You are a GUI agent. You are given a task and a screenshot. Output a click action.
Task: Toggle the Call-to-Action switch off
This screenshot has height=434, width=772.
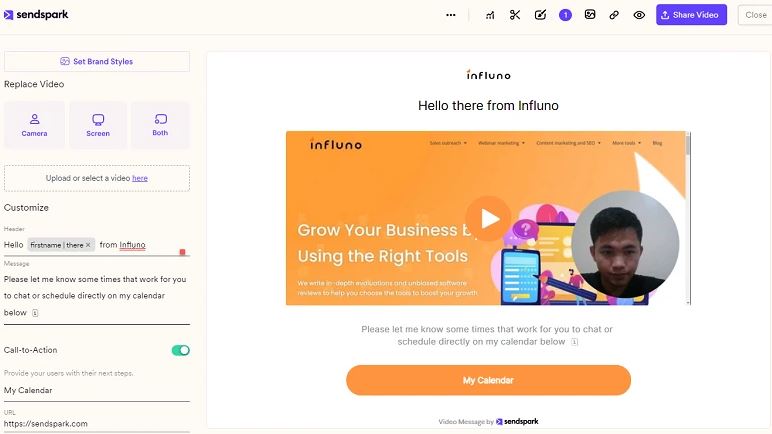pyautogui.click(x=181, y=350)
